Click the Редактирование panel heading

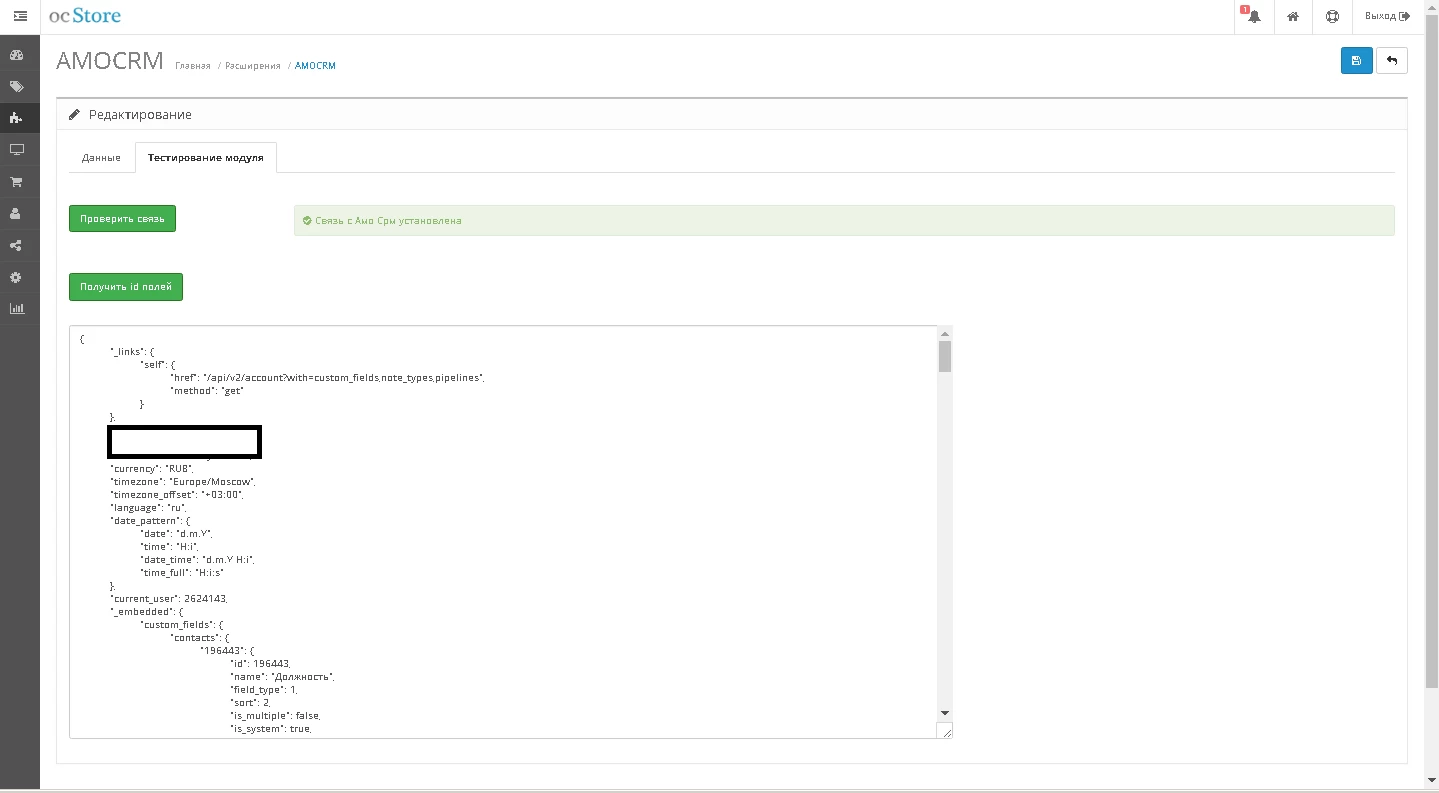point(140,115)
